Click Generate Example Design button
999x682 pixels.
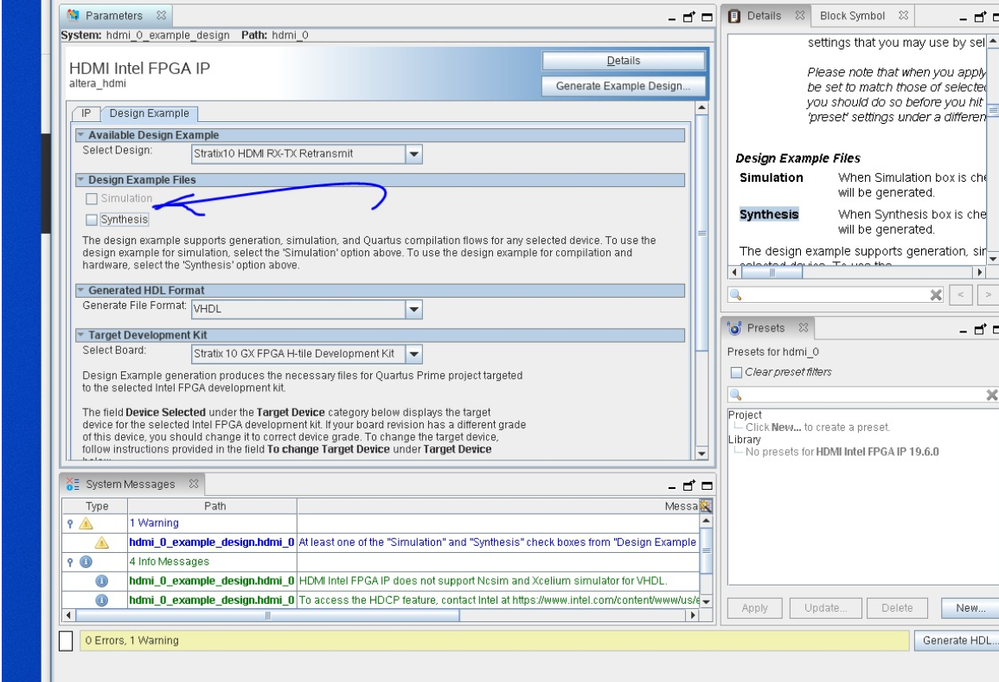point(623,86)
